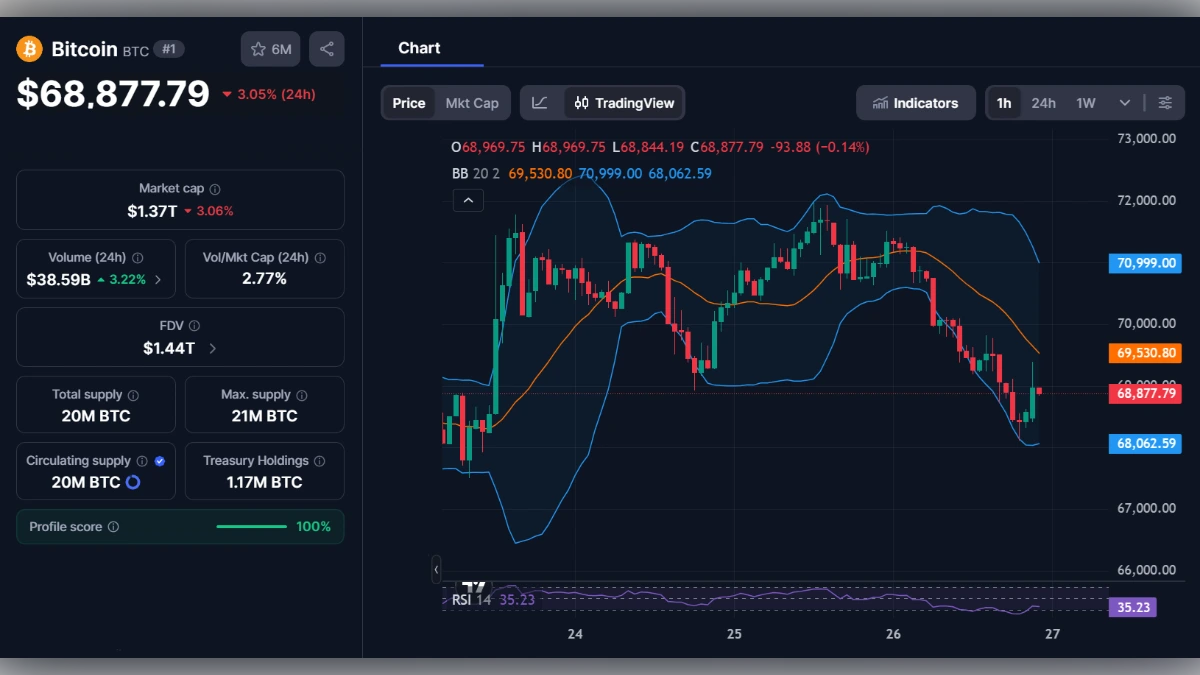
Task: Switch chart to Mkt Cap view
Action: tap(472, 102)
